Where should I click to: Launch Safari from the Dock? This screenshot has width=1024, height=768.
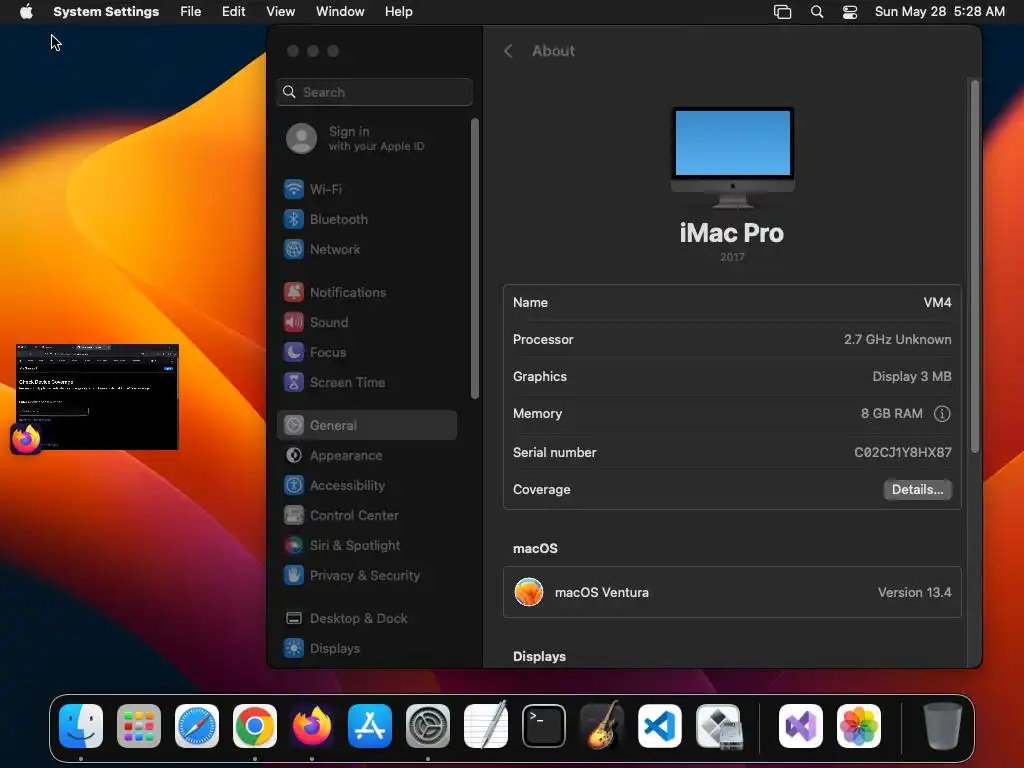[x=197, y=726]
